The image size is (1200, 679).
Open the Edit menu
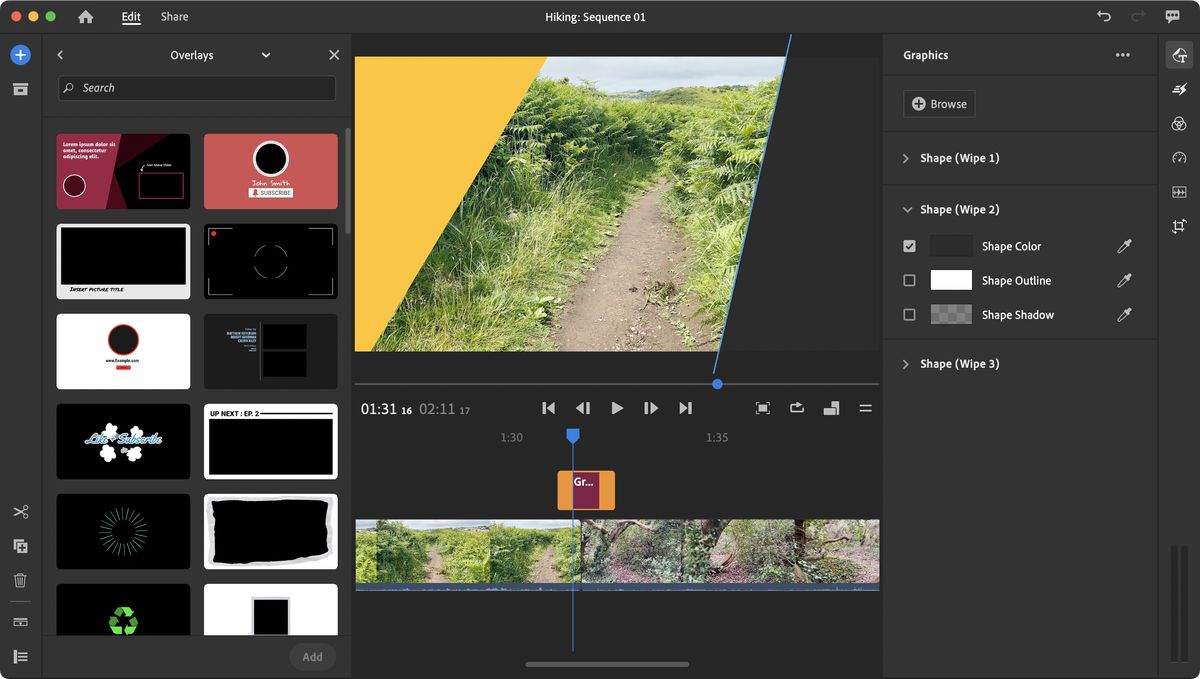129,16
